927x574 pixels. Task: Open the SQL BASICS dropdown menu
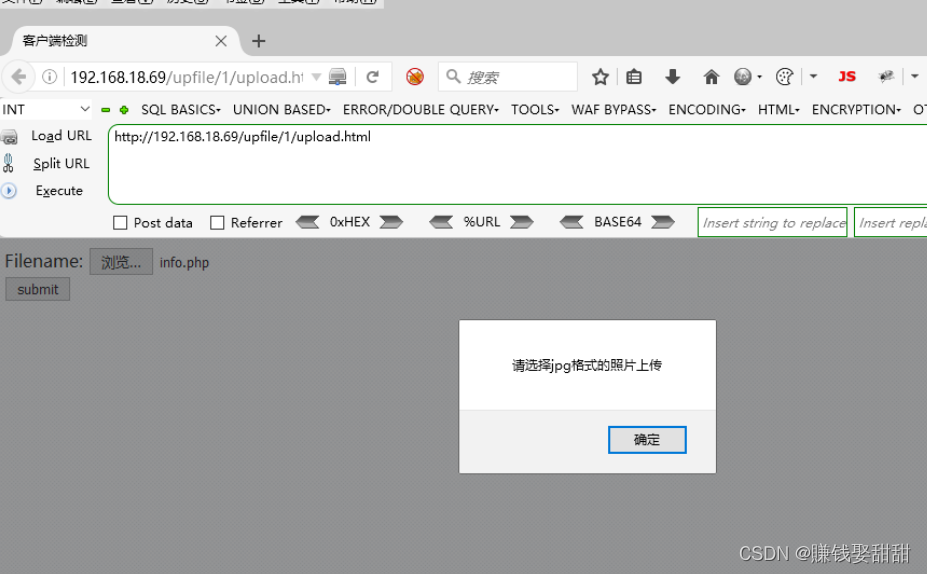pyautogui.click(x=180, y=110)
